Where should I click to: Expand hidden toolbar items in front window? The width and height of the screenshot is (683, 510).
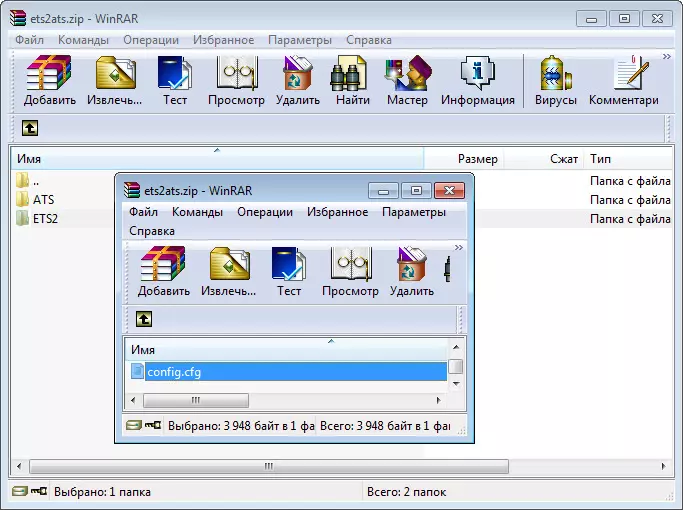coord(458,247)
